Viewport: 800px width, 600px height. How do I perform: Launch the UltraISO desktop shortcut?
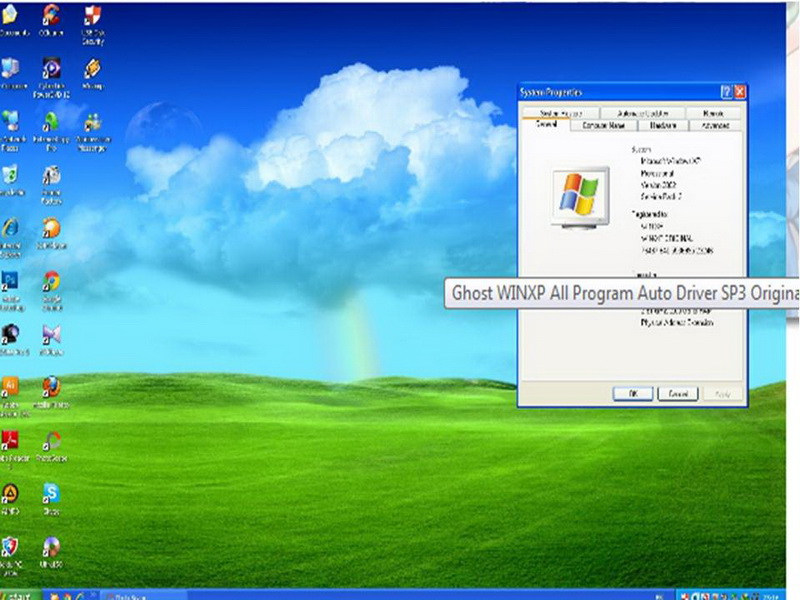(51, 548)
